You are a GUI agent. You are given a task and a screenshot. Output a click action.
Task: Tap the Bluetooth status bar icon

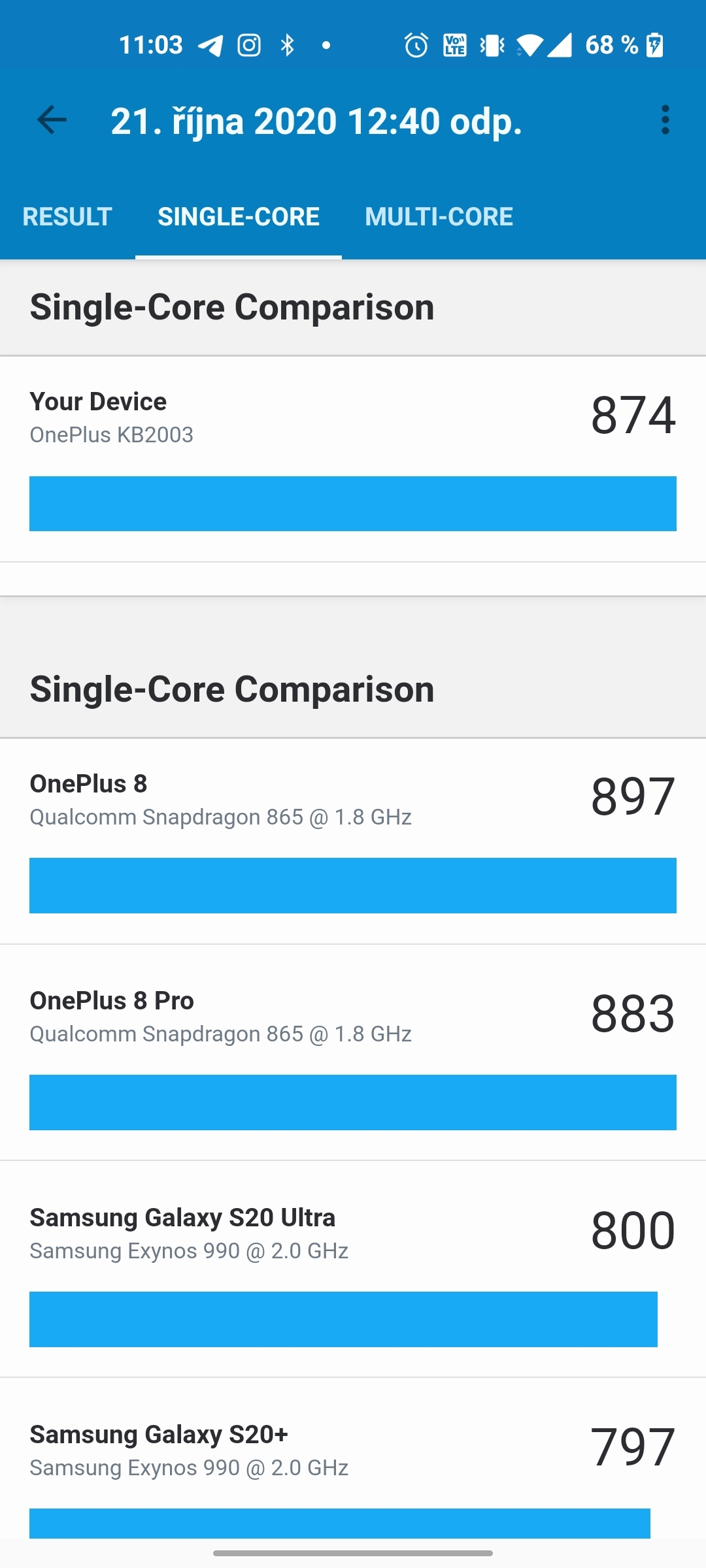(288, 43)
